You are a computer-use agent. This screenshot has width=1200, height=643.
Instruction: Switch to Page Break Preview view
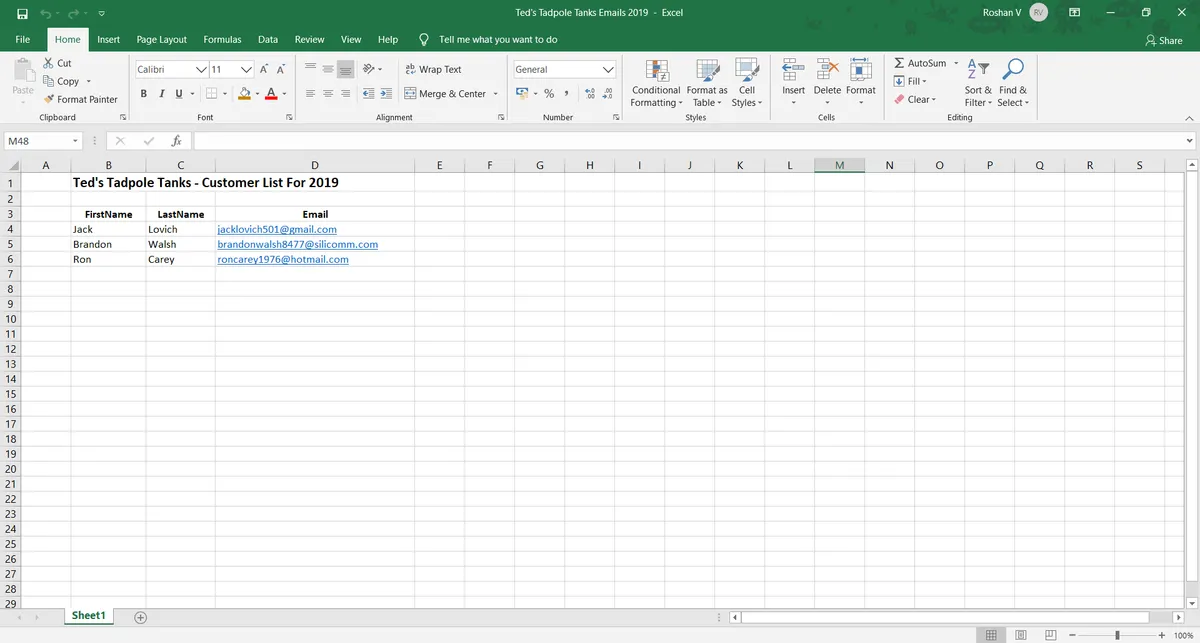[x=1050, y=635]
